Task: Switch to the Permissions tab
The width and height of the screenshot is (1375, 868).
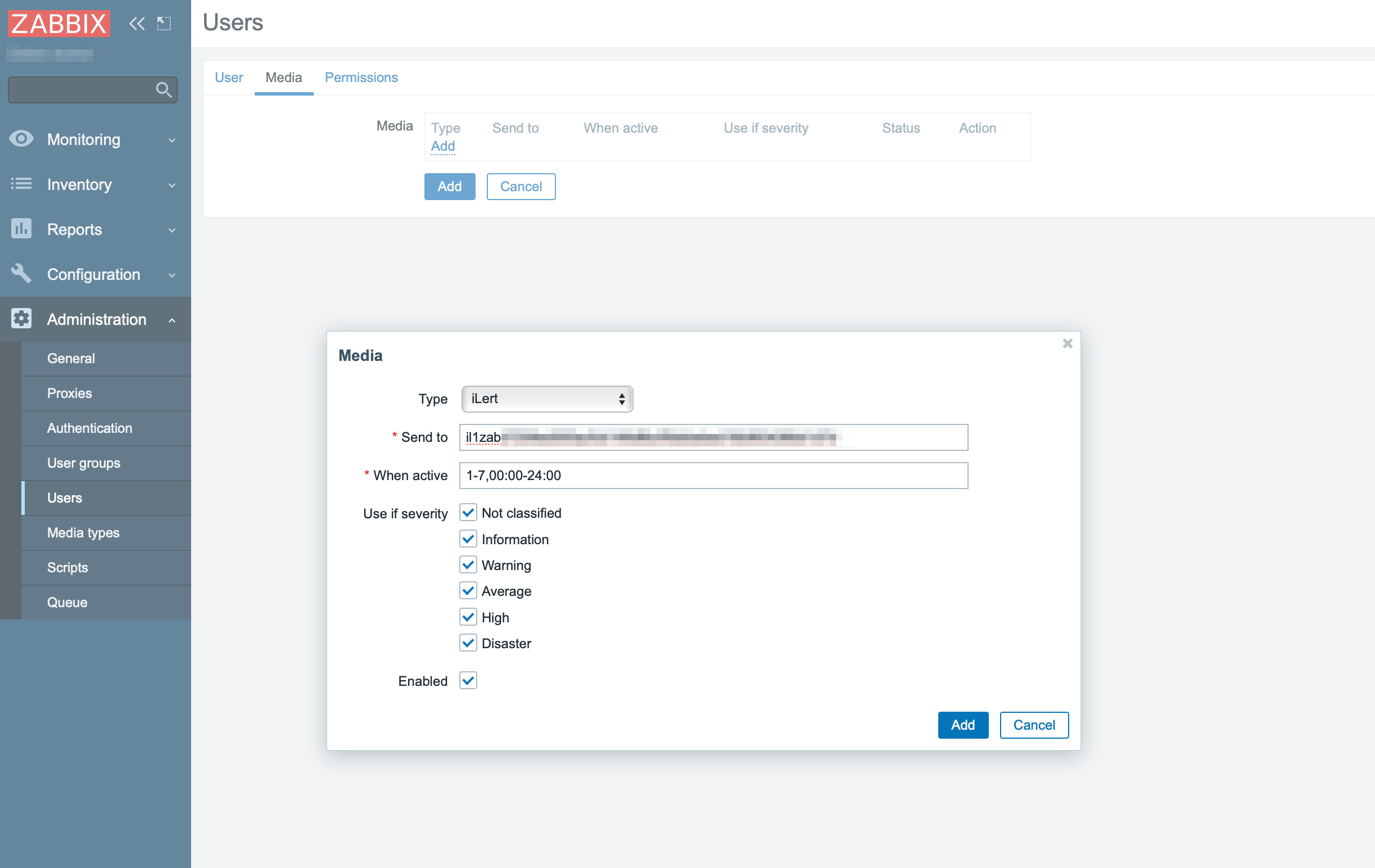Action: [x=361, y=78]
